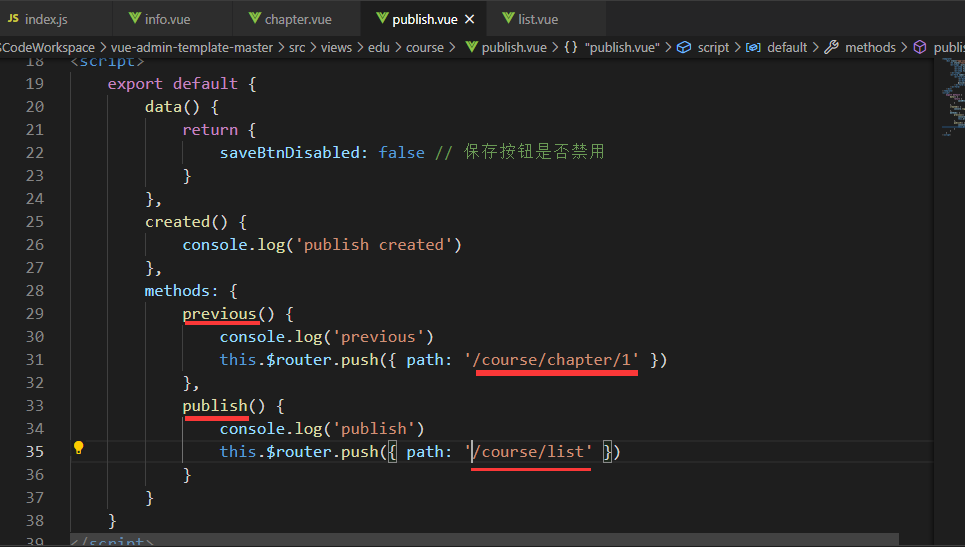Click the publish.vue file breadcrumb
This screenshot has width=965, height=547.
pyautogui.click(x=514, y=47)
